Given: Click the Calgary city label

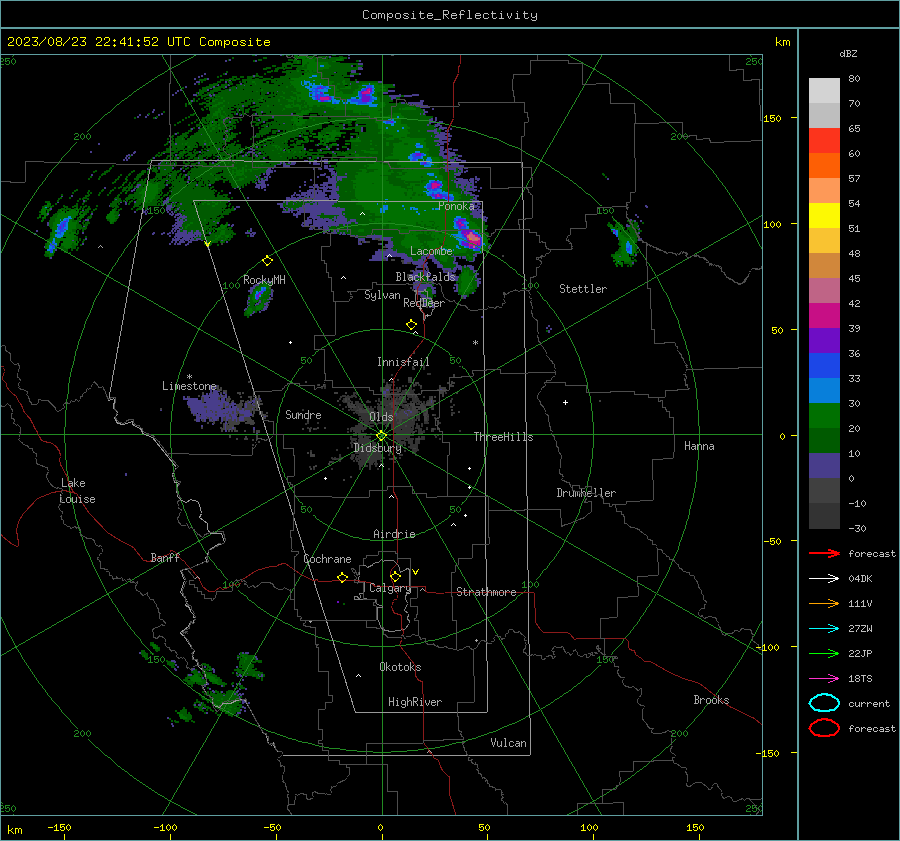Looking at the screenshot, I should coord(390,588).
